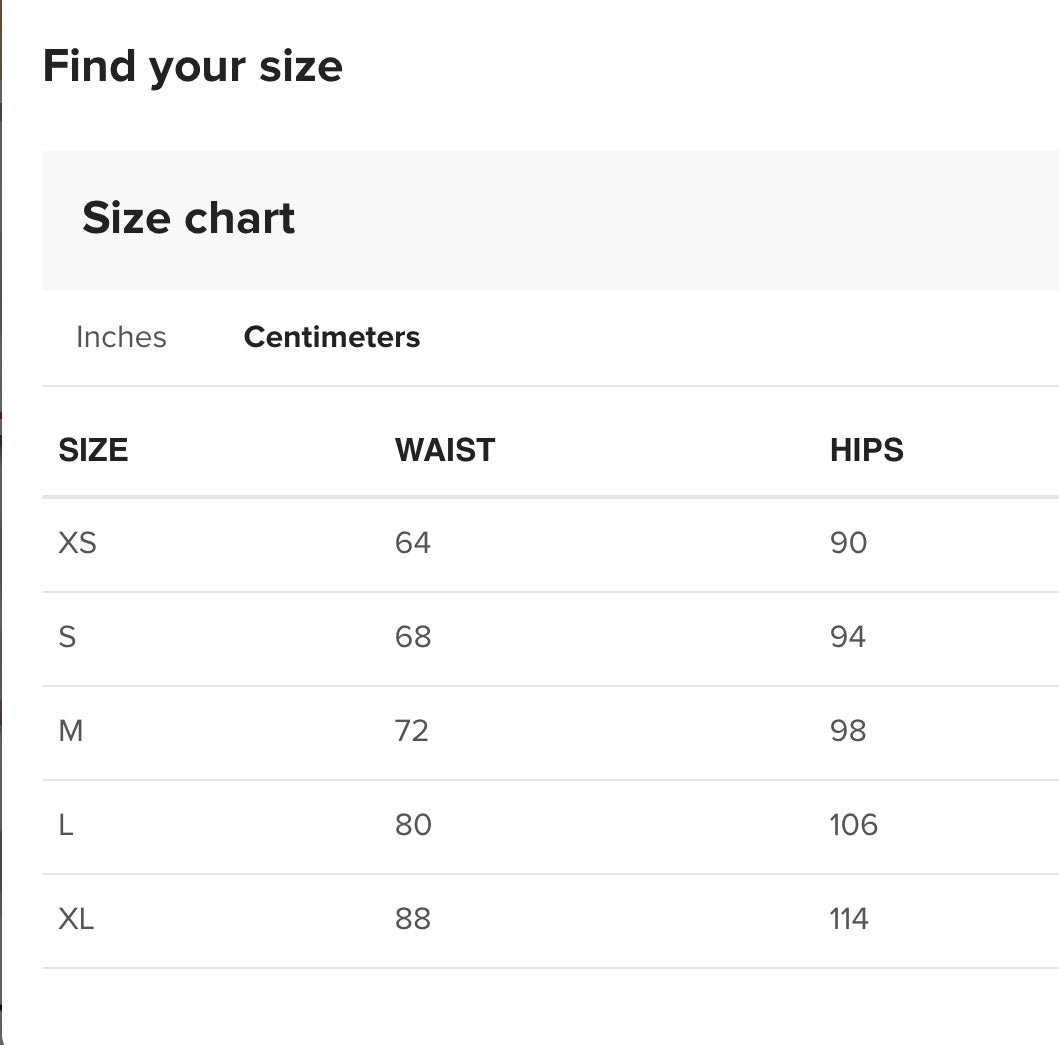Click the SIZE column header
The height and width of the screenshot is (1045, 1059).
coord(93,450)
